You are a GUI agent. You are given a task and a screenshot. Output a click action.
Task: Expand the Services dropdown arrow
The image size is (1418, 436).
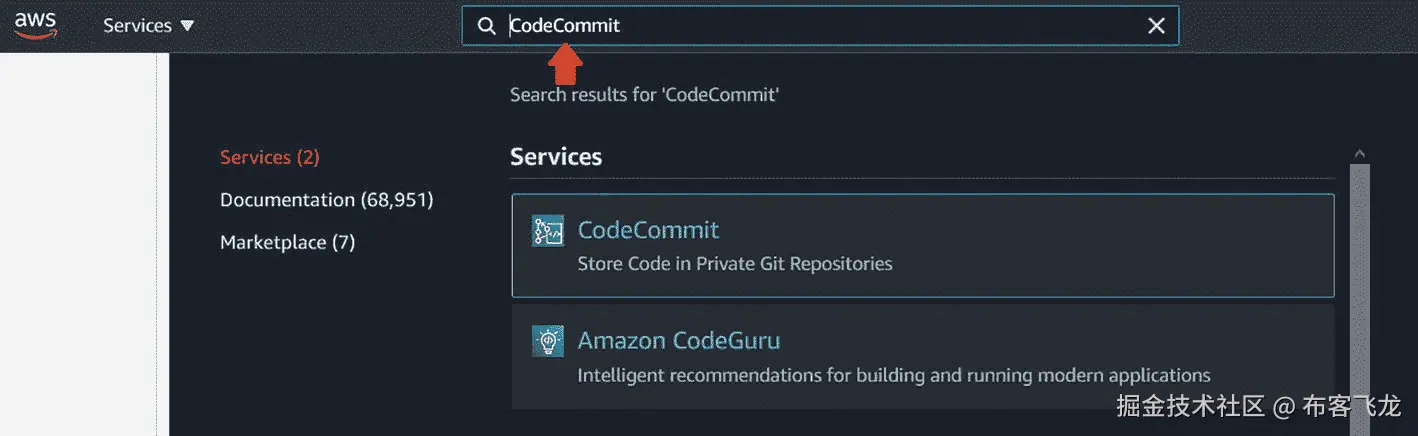(x=187, y=26)
